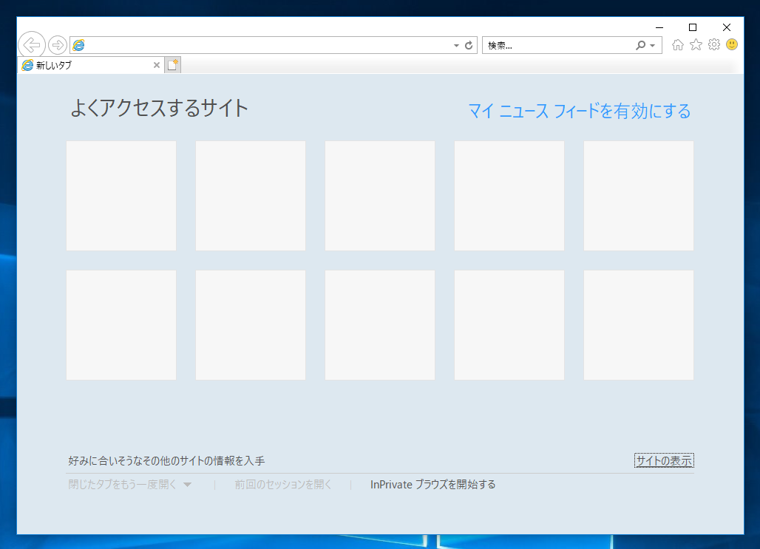Screen dimensions: 760x549
Task: Click InPrivate ブラウズを開始する link
Action: tap(433, 484)
